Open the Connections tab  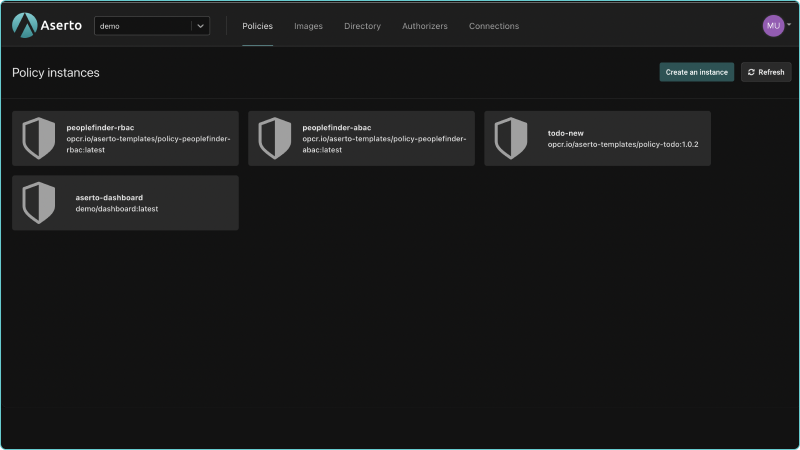click(x=494, y=26)
